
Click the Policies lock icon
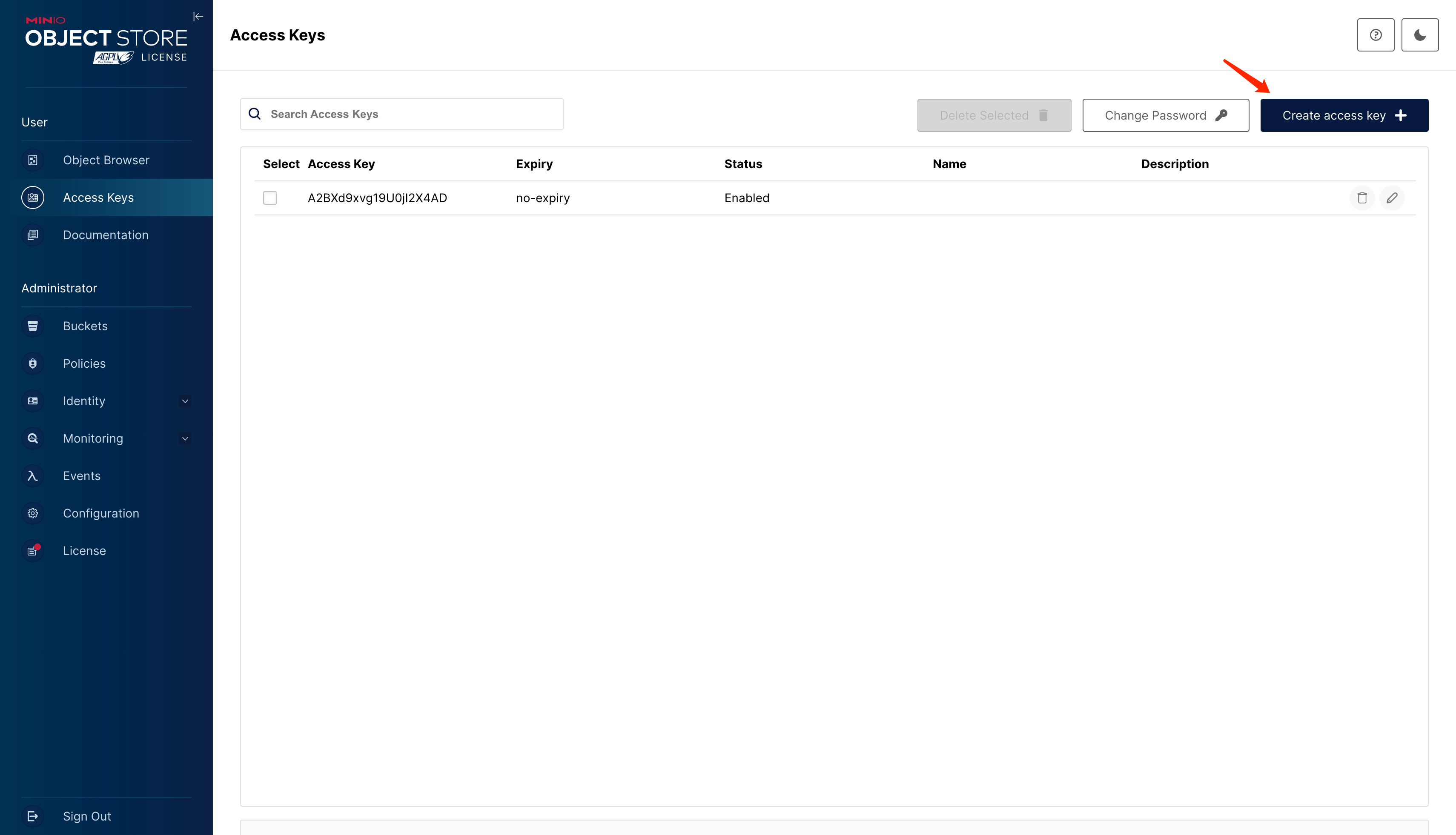click(33, 363)
